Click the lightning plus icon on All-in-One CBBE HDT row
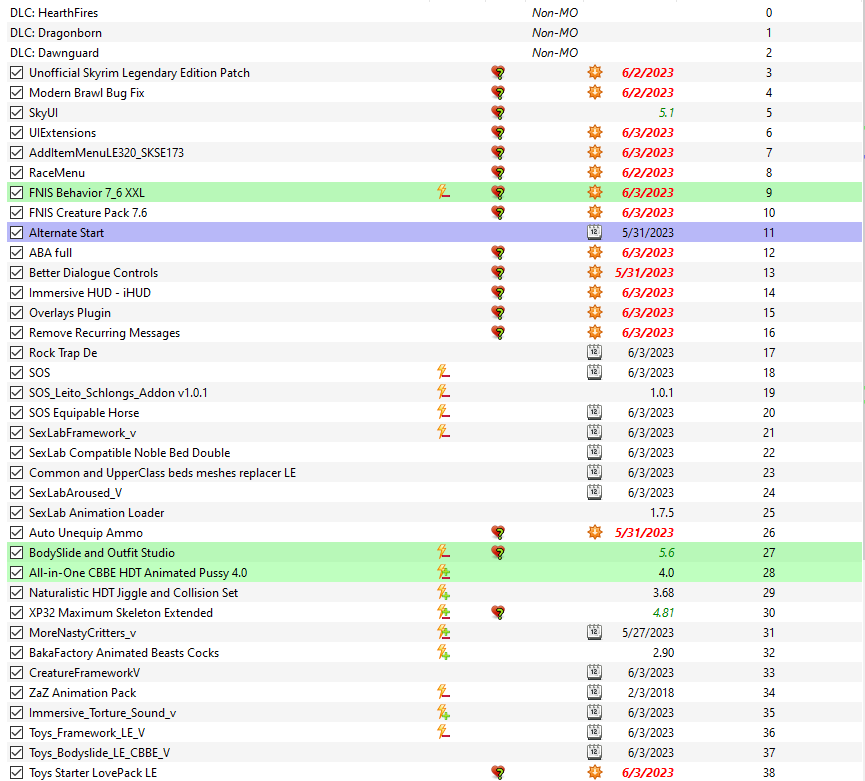The image size is (865, 781). pyautogui.click(x=444, y=573)
